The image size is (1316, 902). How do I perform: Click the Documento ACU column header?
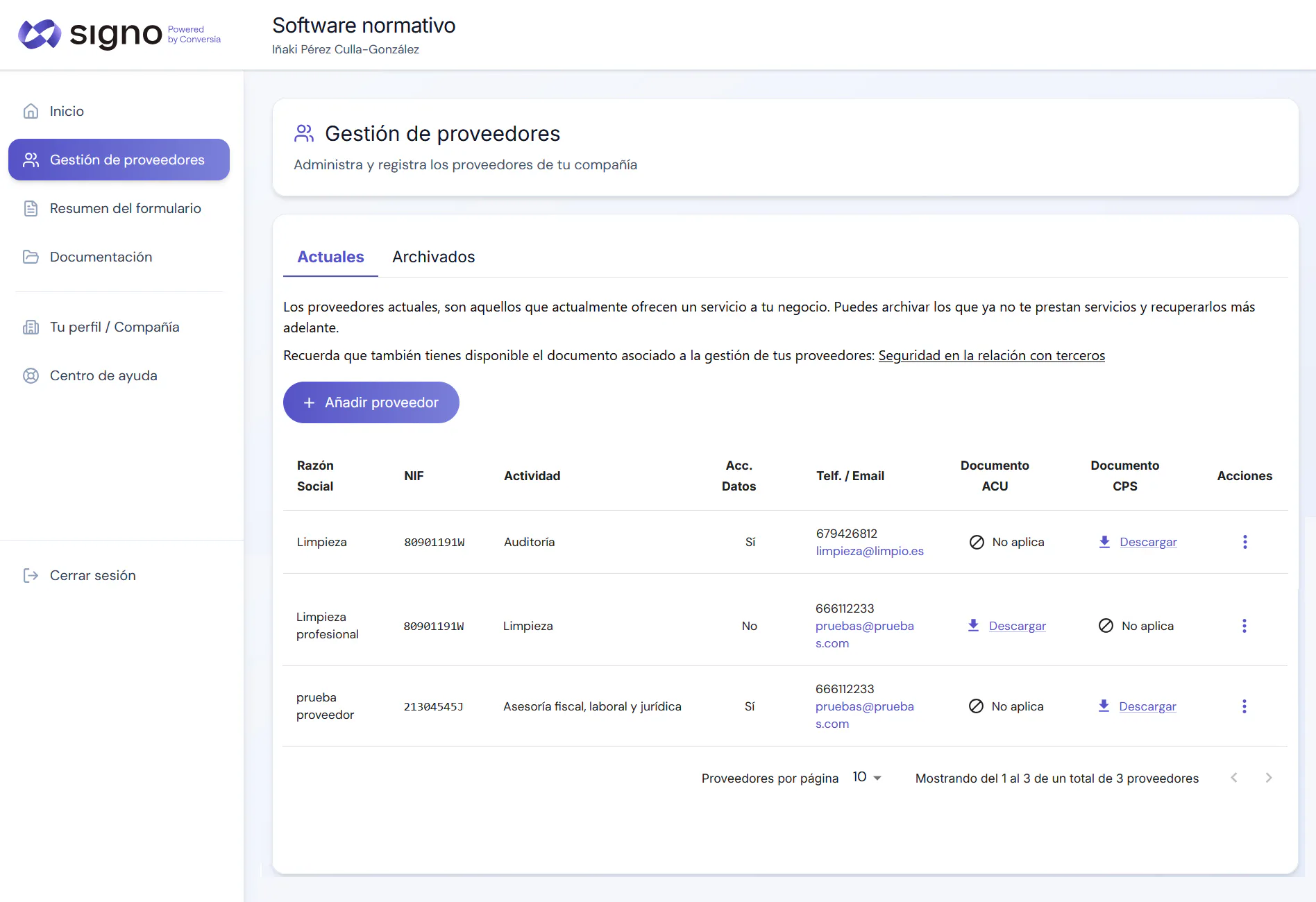995,476
